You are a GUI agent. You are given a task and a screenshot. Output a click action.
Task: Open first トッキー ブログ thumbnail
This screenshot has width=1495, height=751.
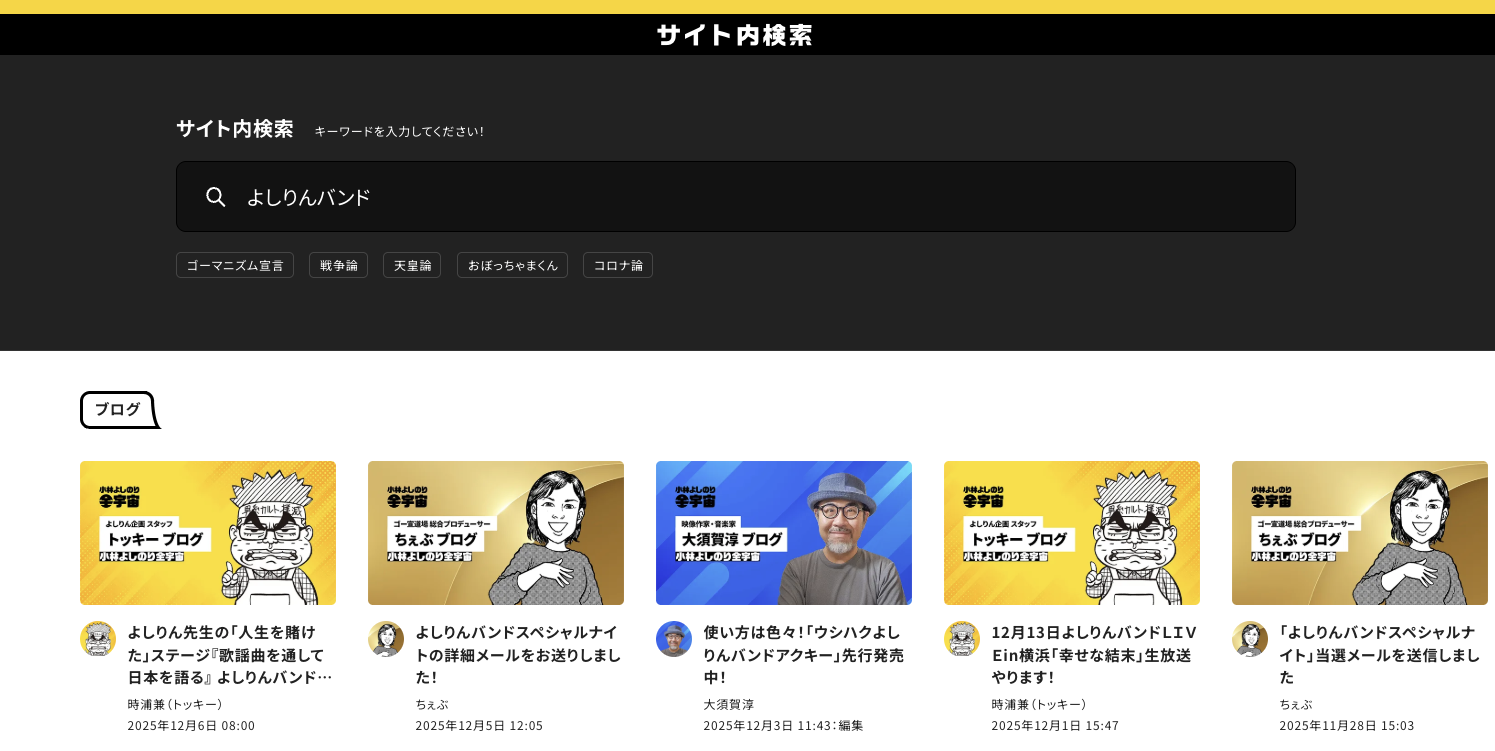click(208, 532)
